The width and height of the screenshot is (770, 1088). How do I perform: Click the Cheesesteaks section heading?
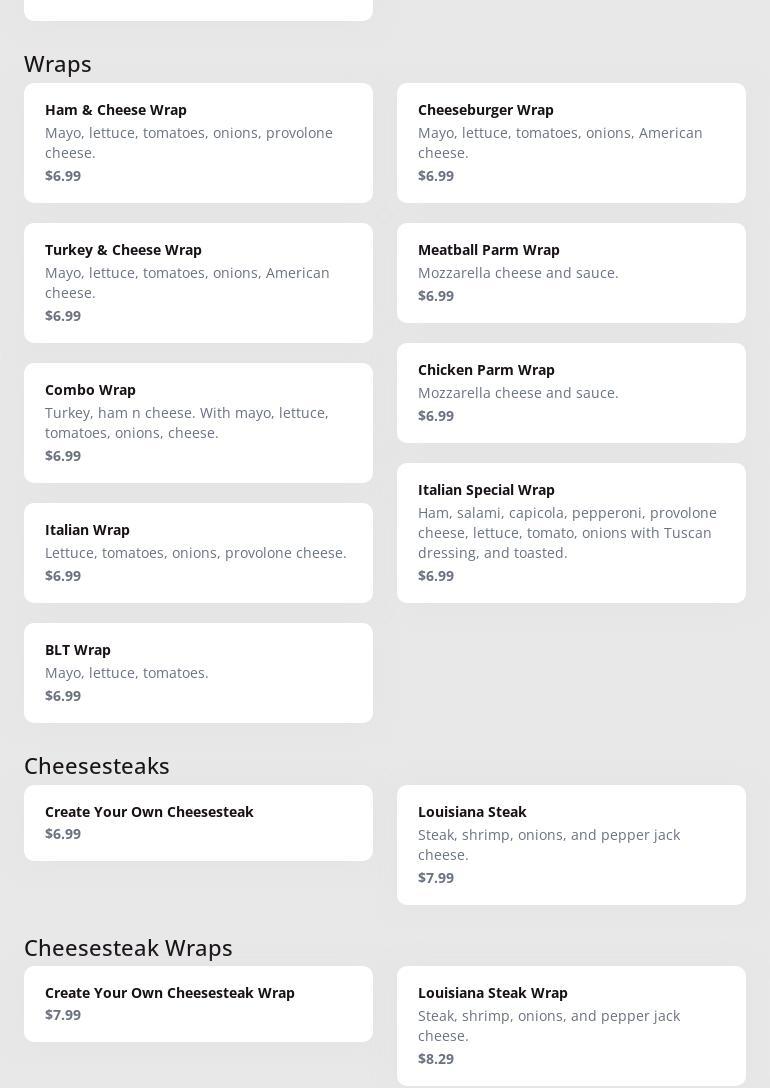click(x=97, y=766)
